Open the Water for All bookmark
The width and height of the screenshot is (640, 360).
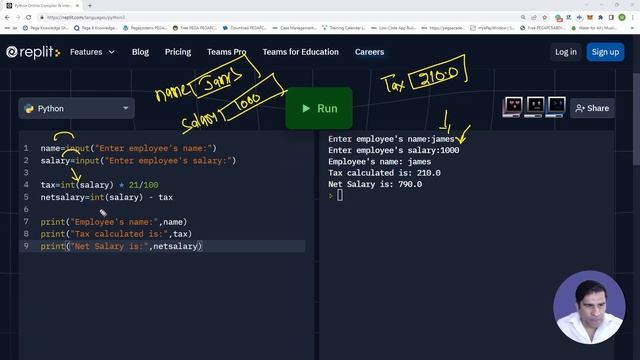pyautogui.click(x=594, y=28)
